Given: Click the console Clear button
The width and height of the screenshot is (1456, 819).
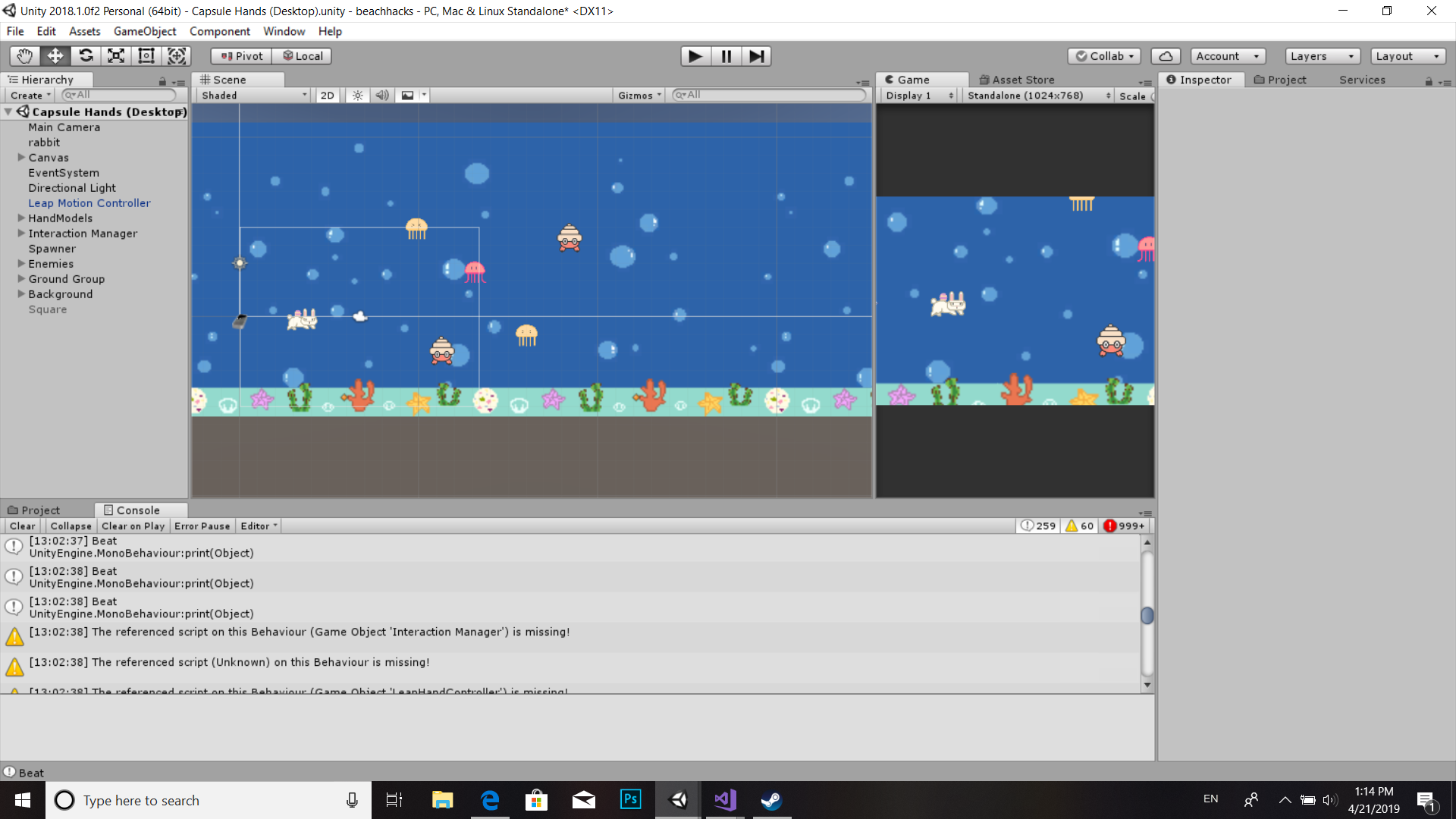Looking at the screenshot, I should click(x=22, y=526).
